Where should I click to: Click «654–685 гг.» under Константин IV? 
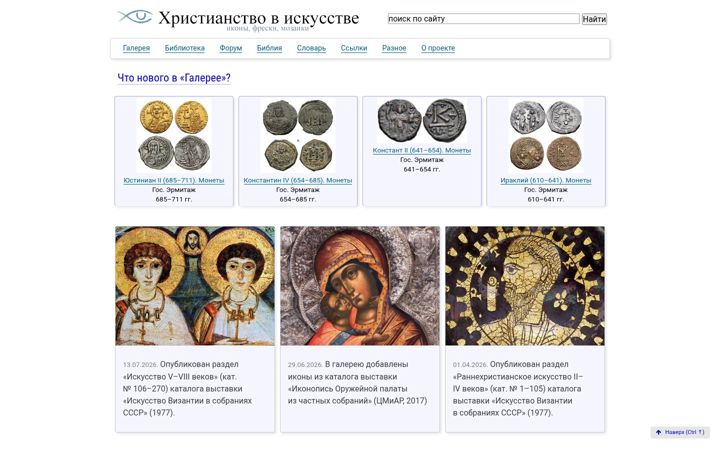[x=298, y=199]
